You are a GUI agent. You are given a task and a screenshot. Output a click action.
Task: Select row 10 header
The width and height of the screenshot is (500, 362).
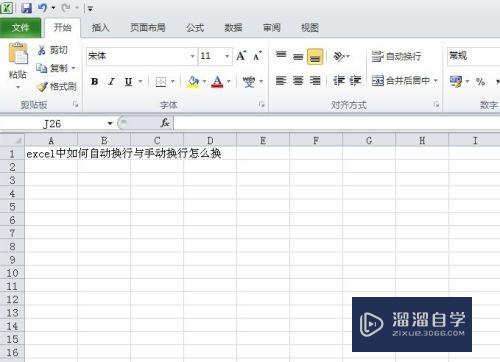click(12, 273)
